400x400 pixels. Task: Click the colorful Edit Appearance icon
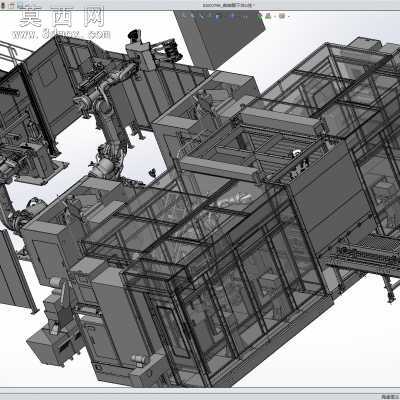[259, 17]
